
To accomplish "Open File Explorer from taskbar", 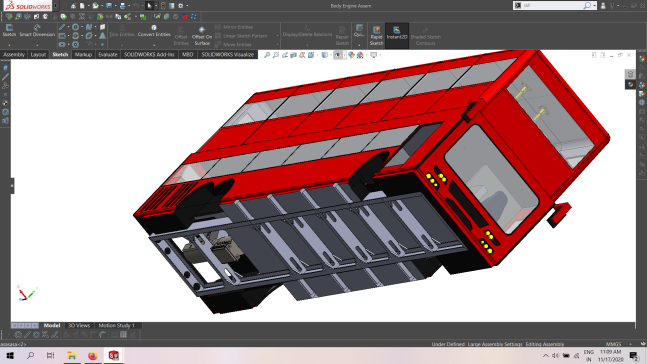I will pyautogui.click(x=72, y=355).
